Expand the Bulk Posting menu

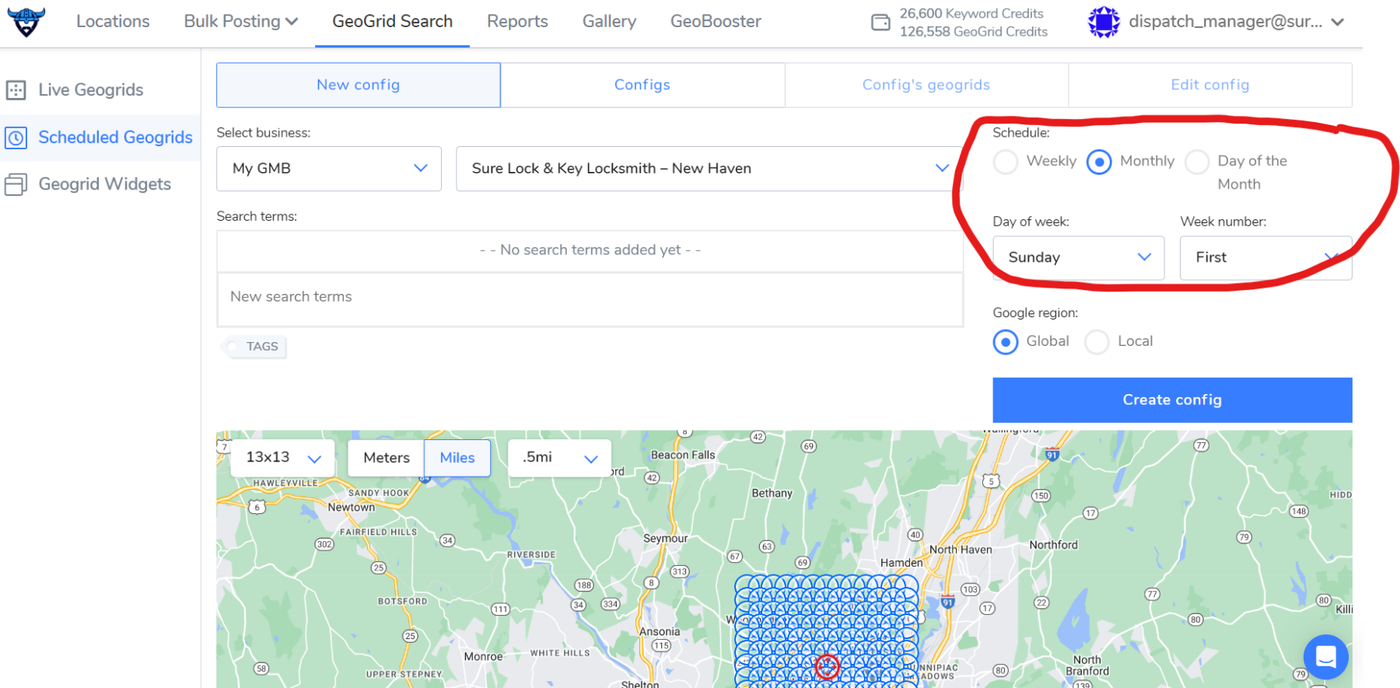click(241, 22)
